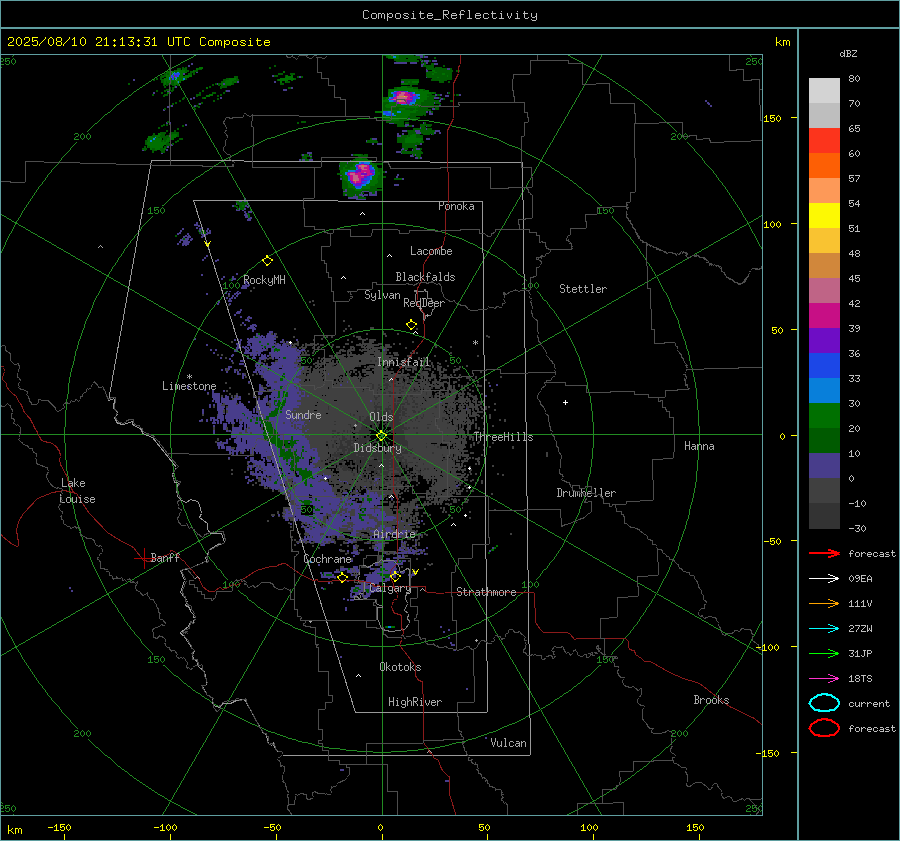Click the bright green 30–20 dBZ color block

[824, 415]
